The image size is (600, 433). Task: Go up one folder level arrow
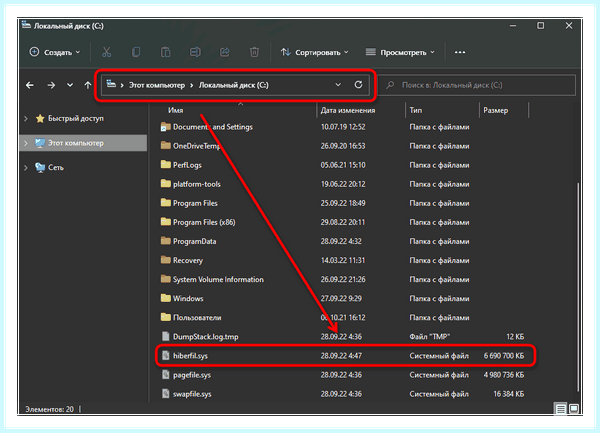(88, 85)
